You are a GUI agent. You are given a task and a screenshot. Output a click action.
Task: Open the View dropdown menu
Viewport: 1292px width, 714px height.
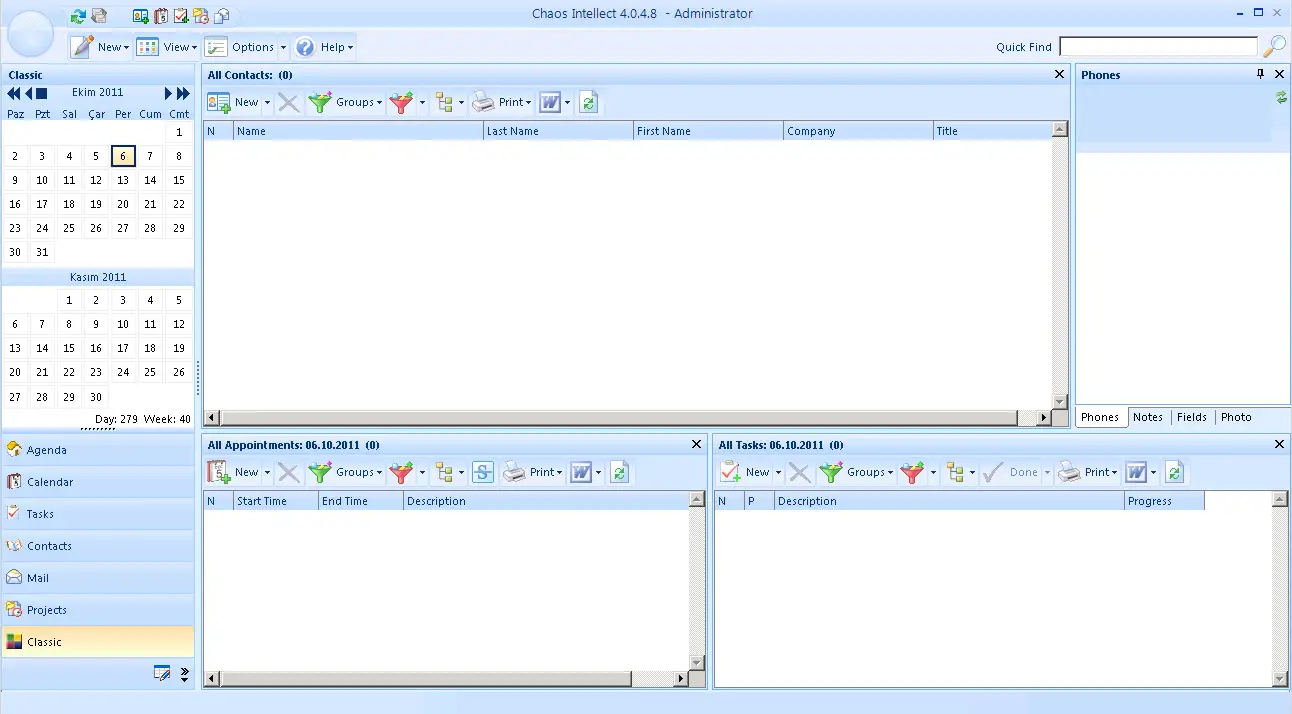point(167,46)
